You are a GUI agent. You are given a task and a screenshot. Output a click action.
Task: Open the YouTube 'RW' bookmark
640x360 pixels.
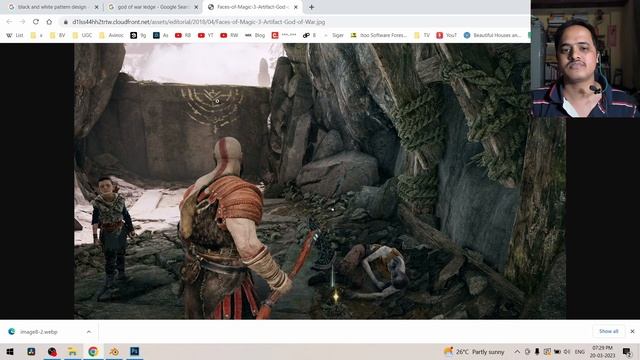point(229,36)
